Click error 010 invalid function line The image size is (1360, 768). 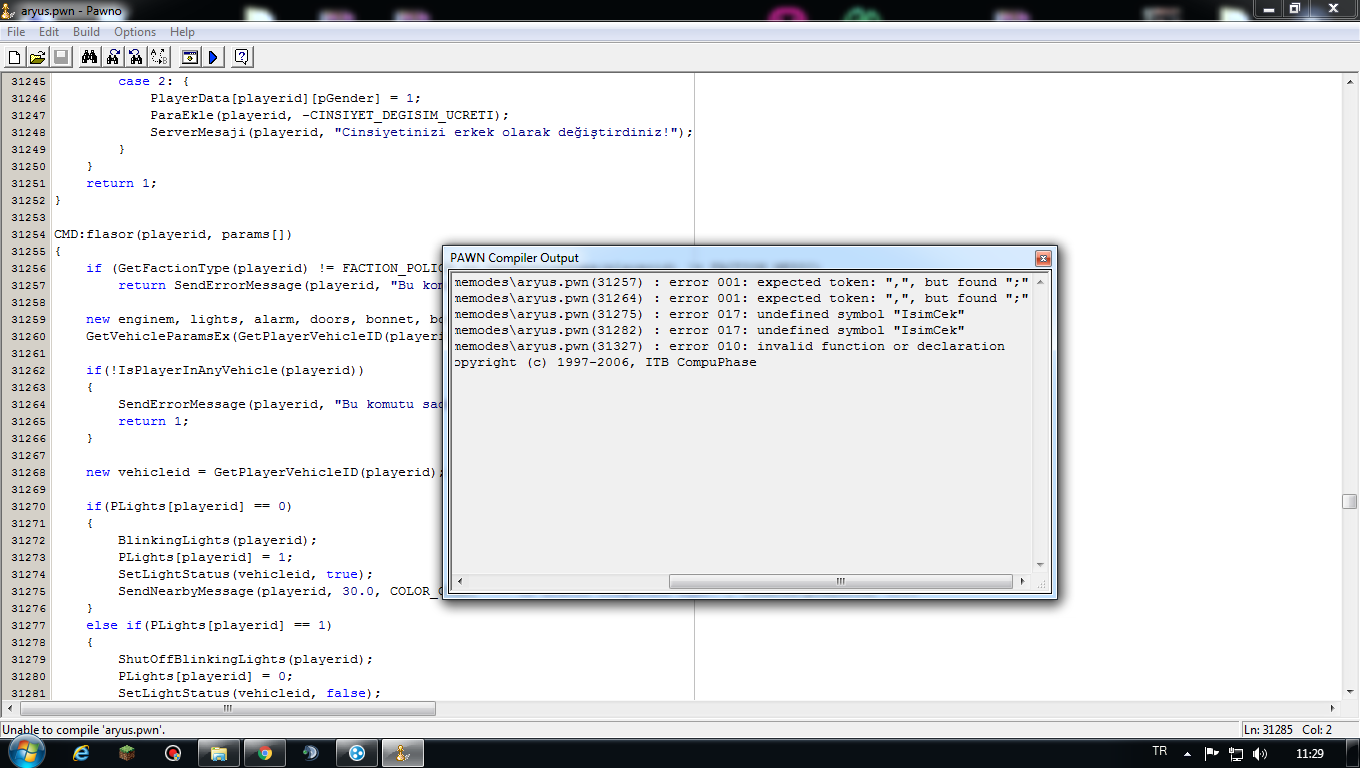click(x=729, y=346)
